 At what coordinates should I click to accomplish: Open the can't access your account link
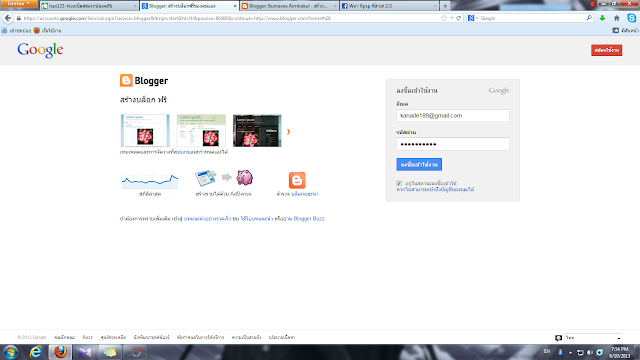pos(435,189)
